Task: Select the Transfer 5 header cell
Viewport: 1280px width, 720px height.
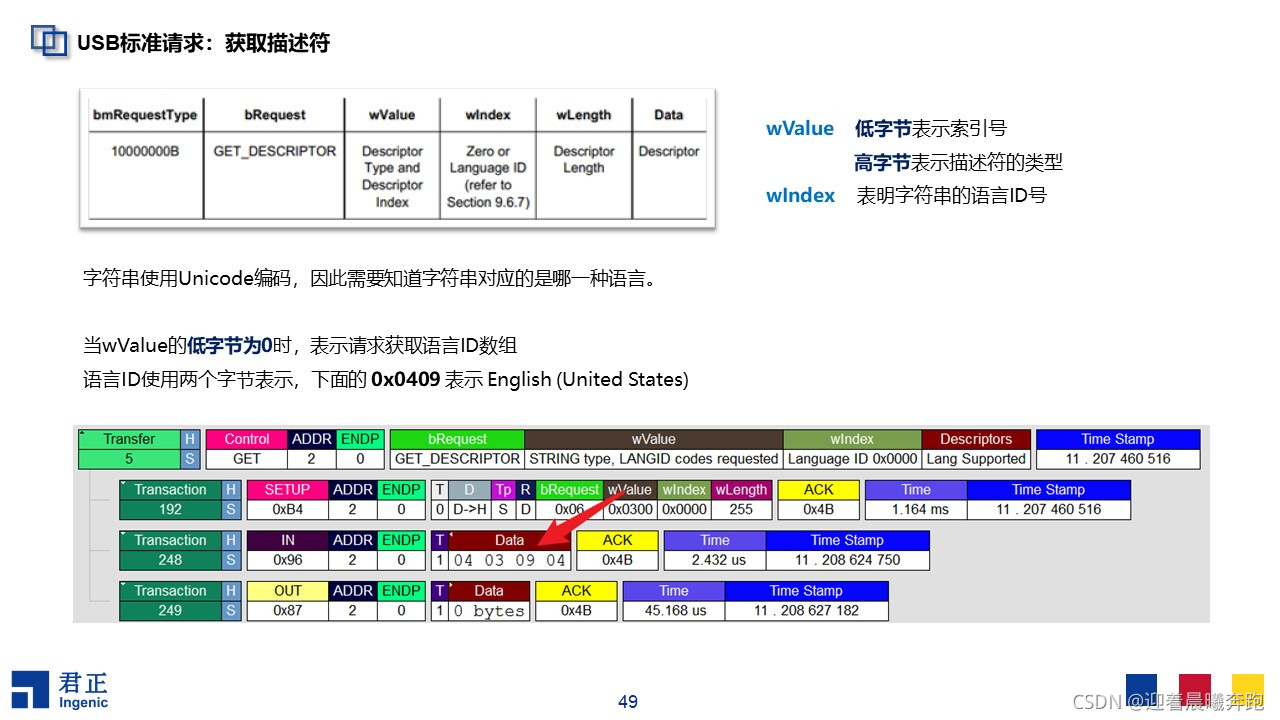Action: 129,439
